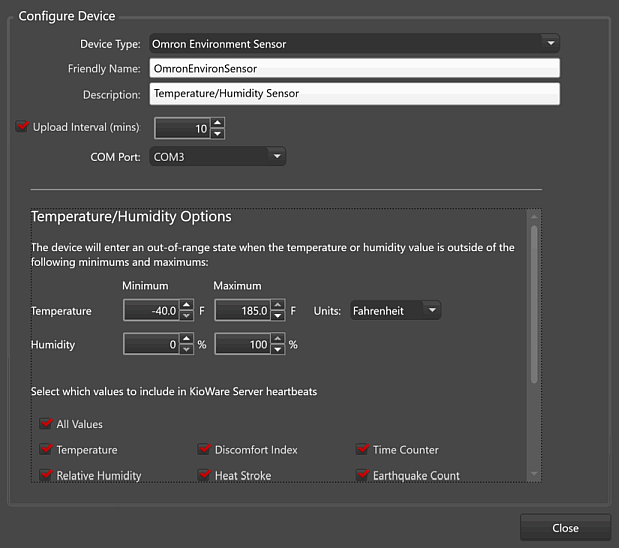Image resolution: width=619 pixels, height=548 pixels.
Task: Uncheck the Temperature heartbeat checkbox
Action: click(46, 449)
